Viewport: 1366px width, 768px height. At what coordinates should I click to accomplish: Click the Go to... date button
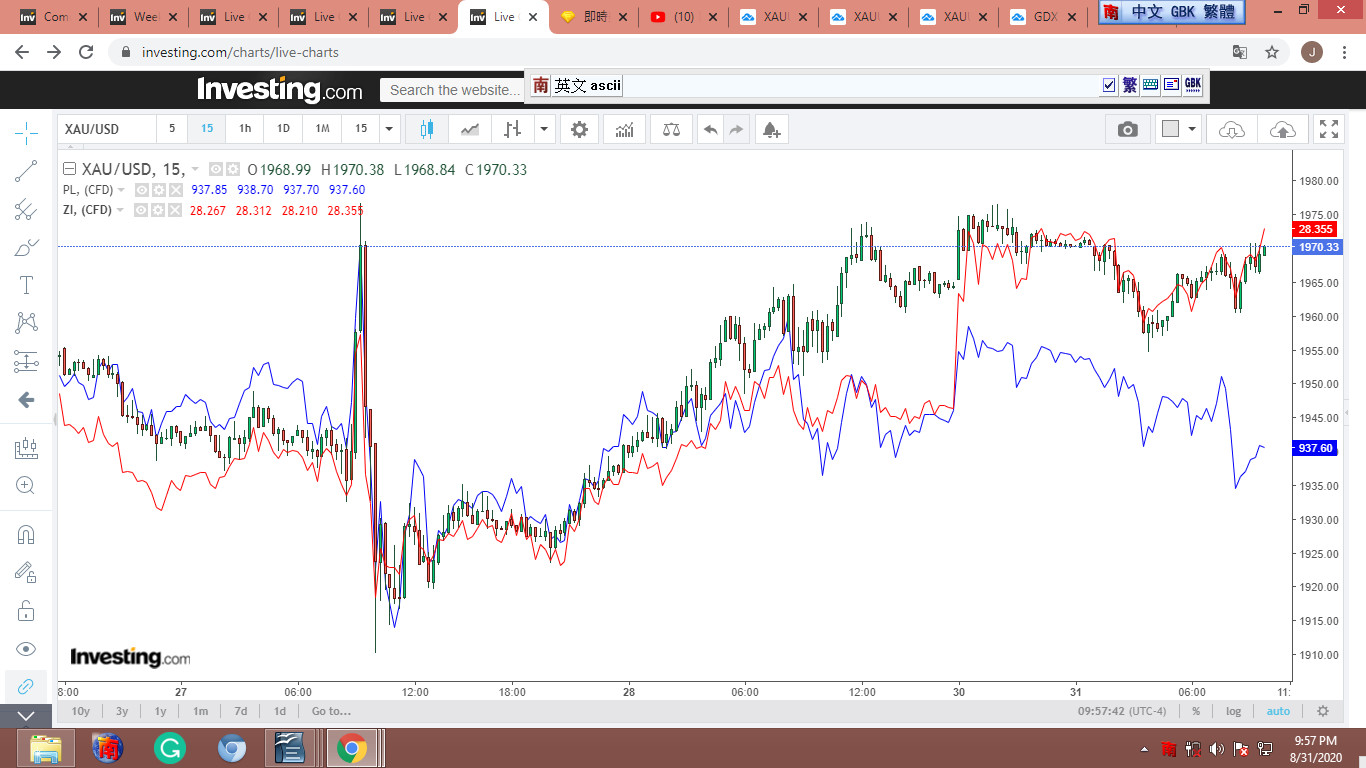click(331, 711)
